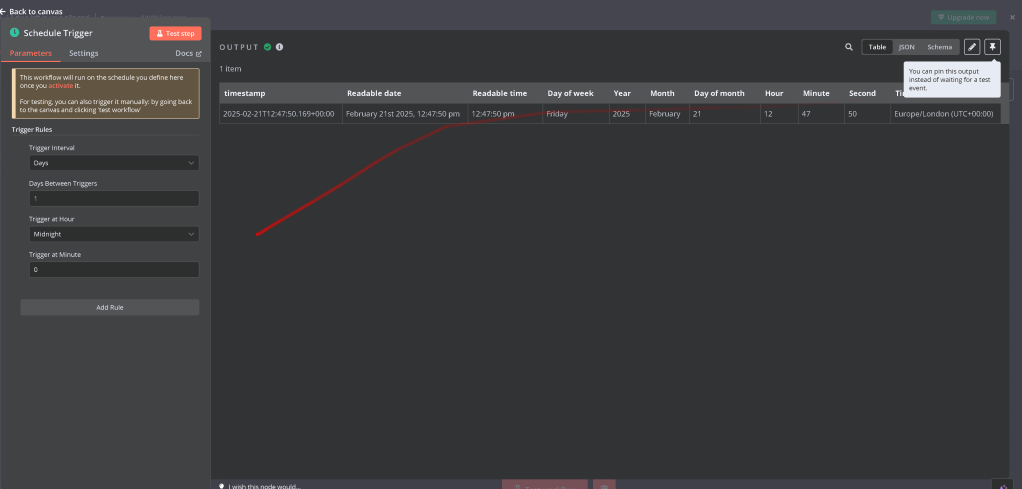Click the green success checkmark icon

pos(267,47)
